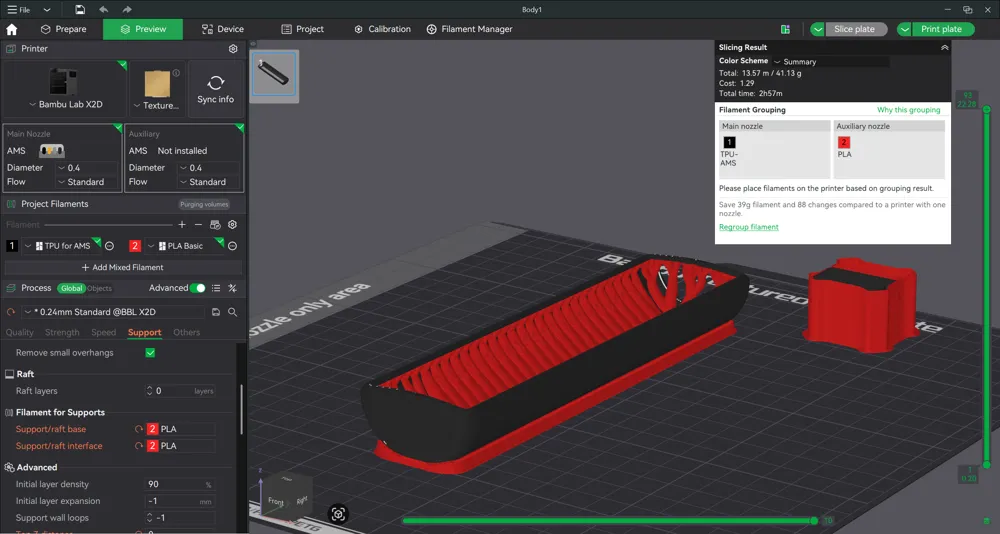Undo the last action
This screenshot has height=534, width=1000.
click(103, 10)
